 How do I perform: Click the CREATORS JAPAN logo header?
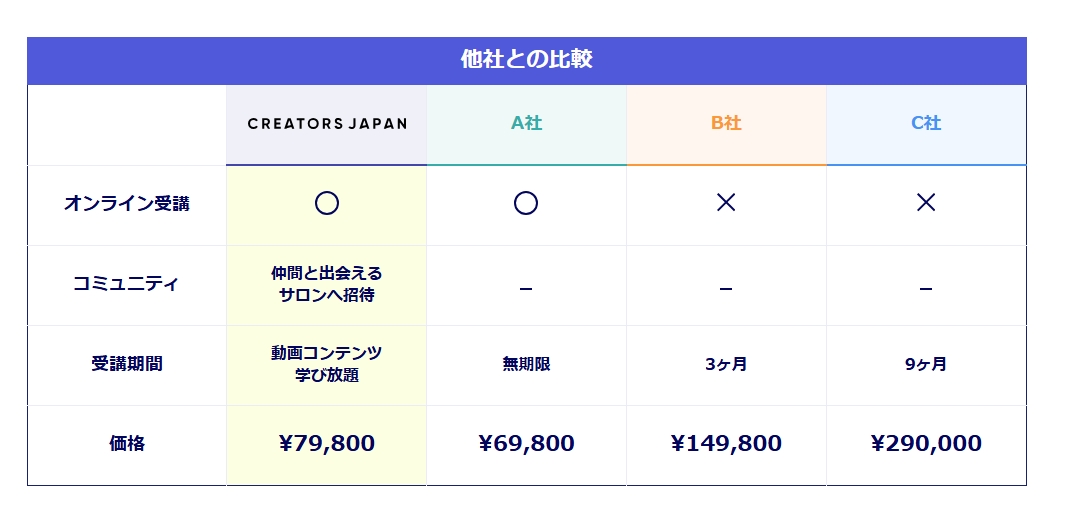pos(327,124)
